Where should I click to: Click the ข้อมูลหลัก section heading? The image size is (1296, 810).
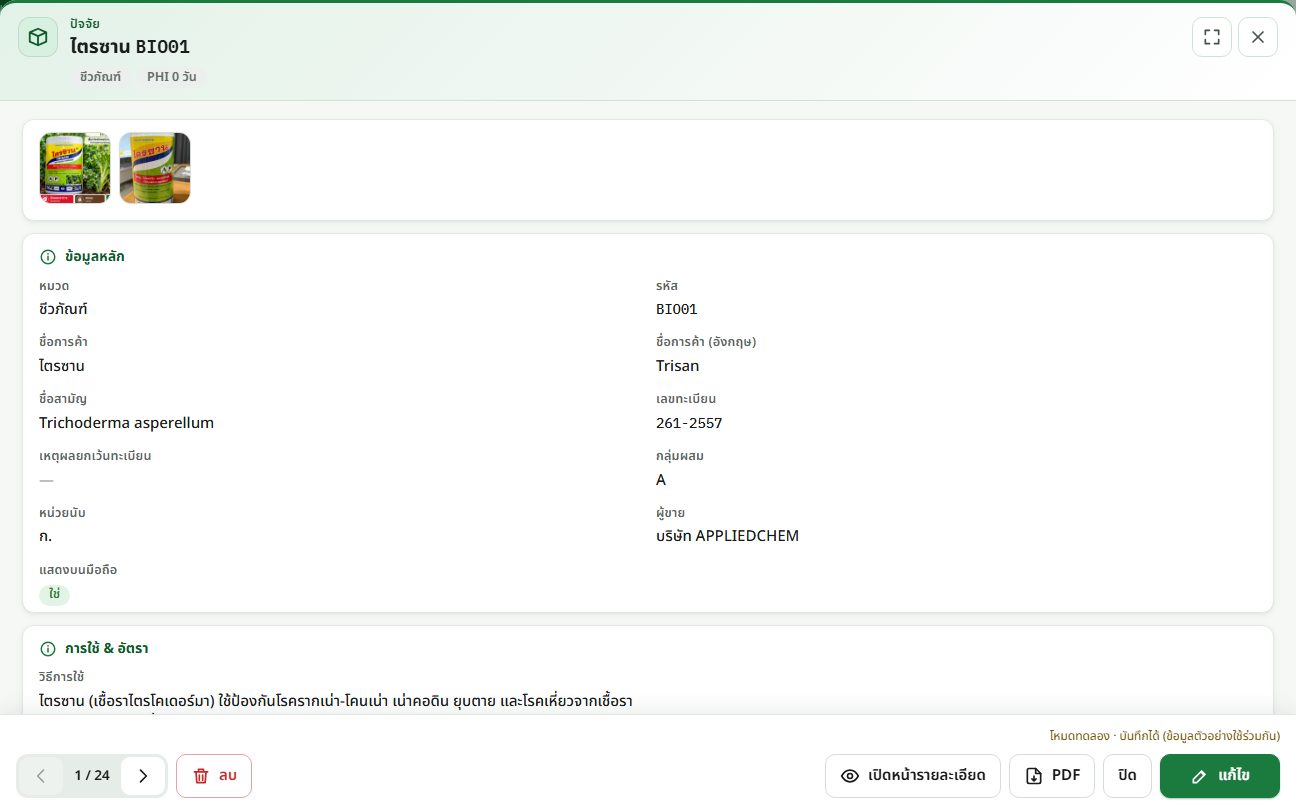point(95,257)
